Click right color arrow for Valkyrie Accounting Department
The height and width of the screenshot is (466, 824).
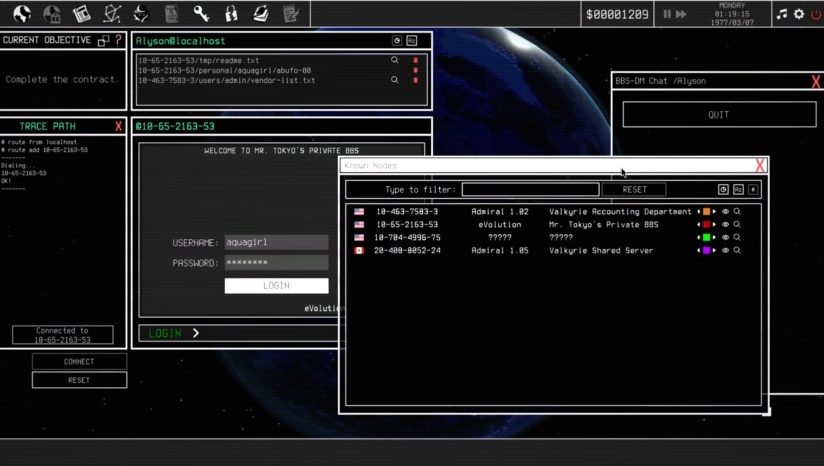click(714, 212)
